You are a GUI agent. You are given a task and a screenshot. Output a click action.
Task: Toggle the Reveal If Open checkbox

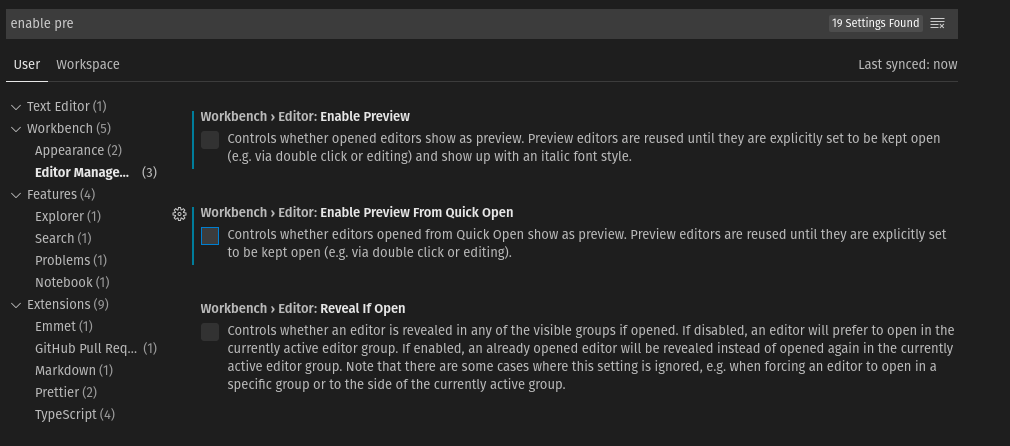click(x=210, y=332)
